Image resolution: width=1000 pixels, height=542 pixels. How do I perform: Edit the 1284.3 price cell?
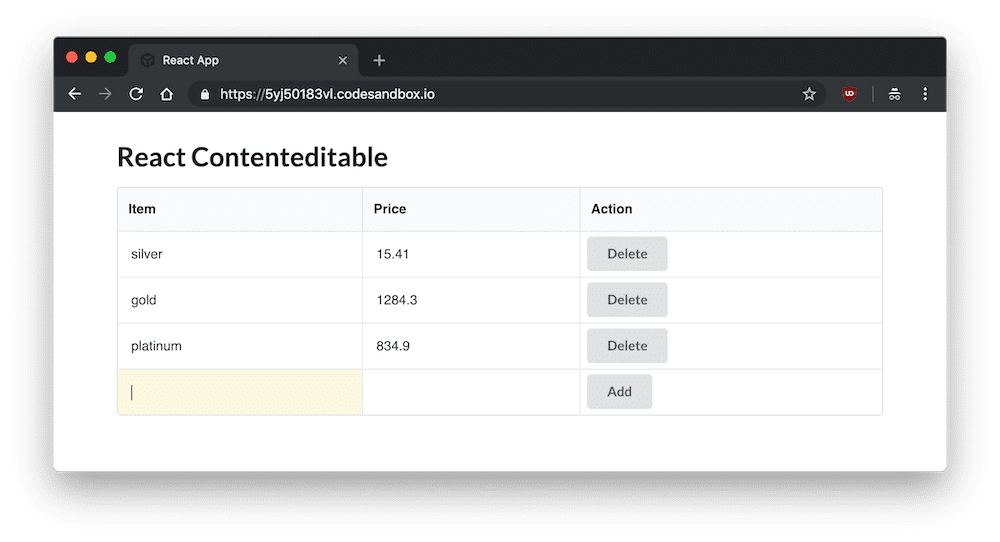click(471, 300)
